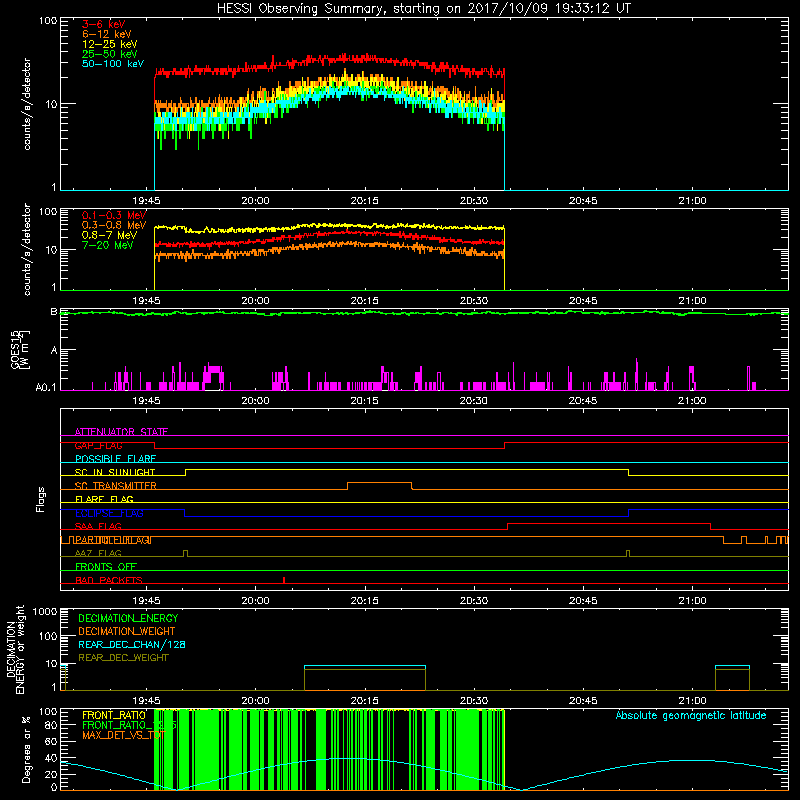This screenshot has width=800, height=800.
Task: Select the green '25-50 keV' legend label
Action: tap(110, 54)
